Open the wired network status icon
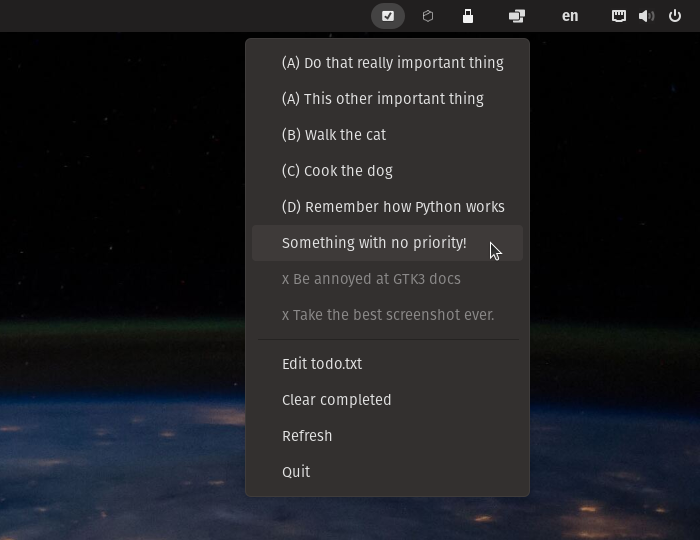The height and width of the screenshot is (540, 700). (x=619, y=16)
